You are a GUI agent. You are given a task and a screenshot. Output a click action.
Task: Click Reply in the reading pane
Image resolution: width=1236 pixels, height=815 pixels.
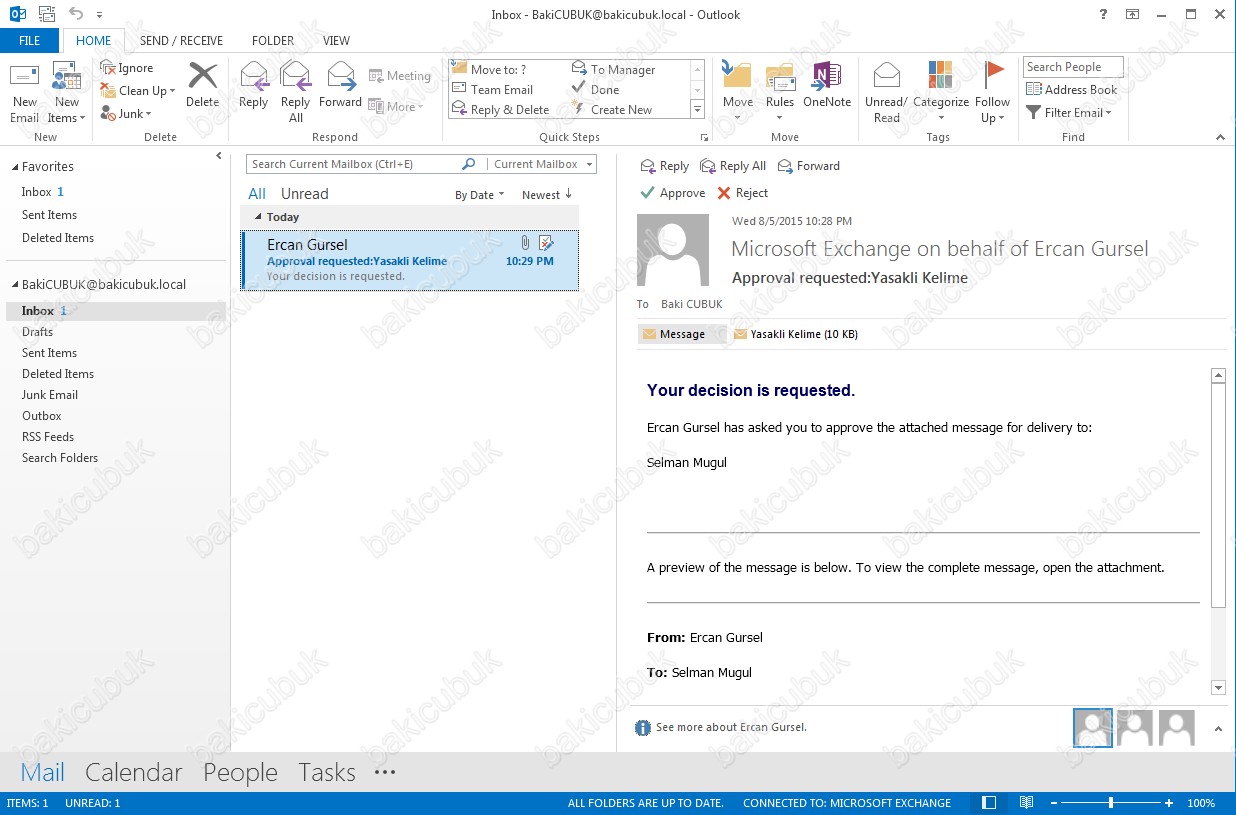coord(665,166)
